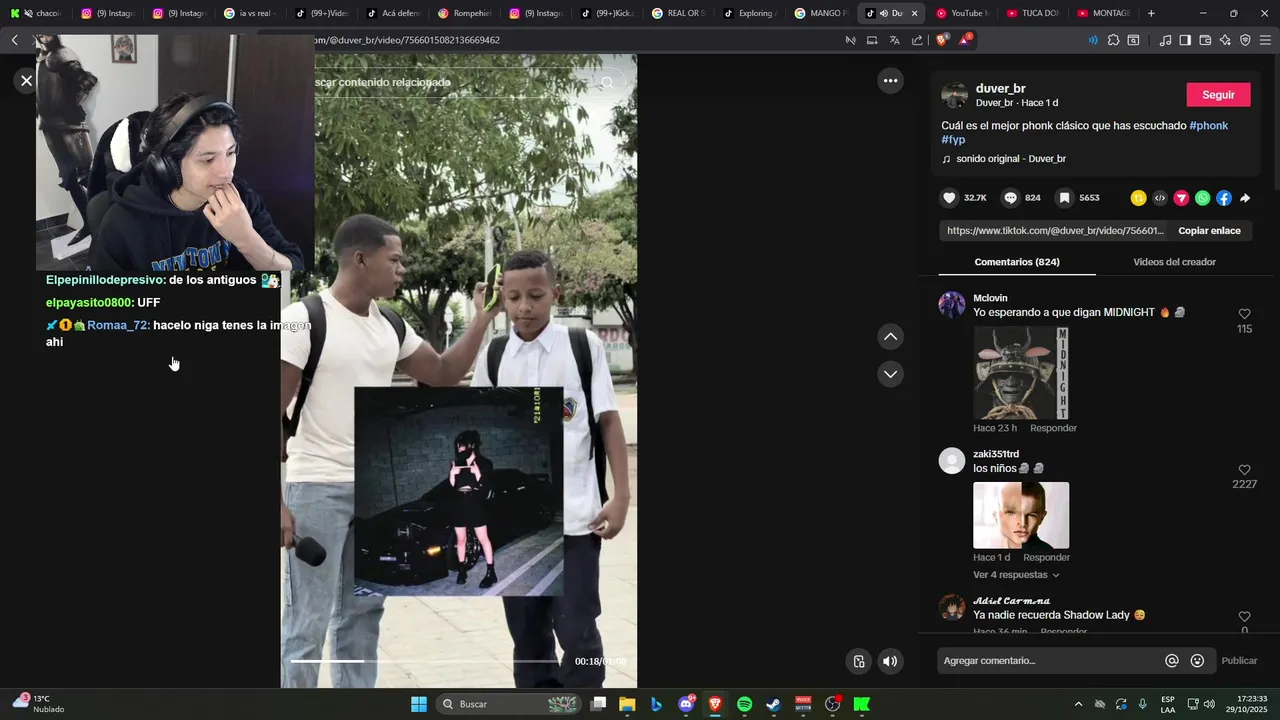The image size is (1280, 720).
Task: Click the translate page icon
Action: point(894,40)
